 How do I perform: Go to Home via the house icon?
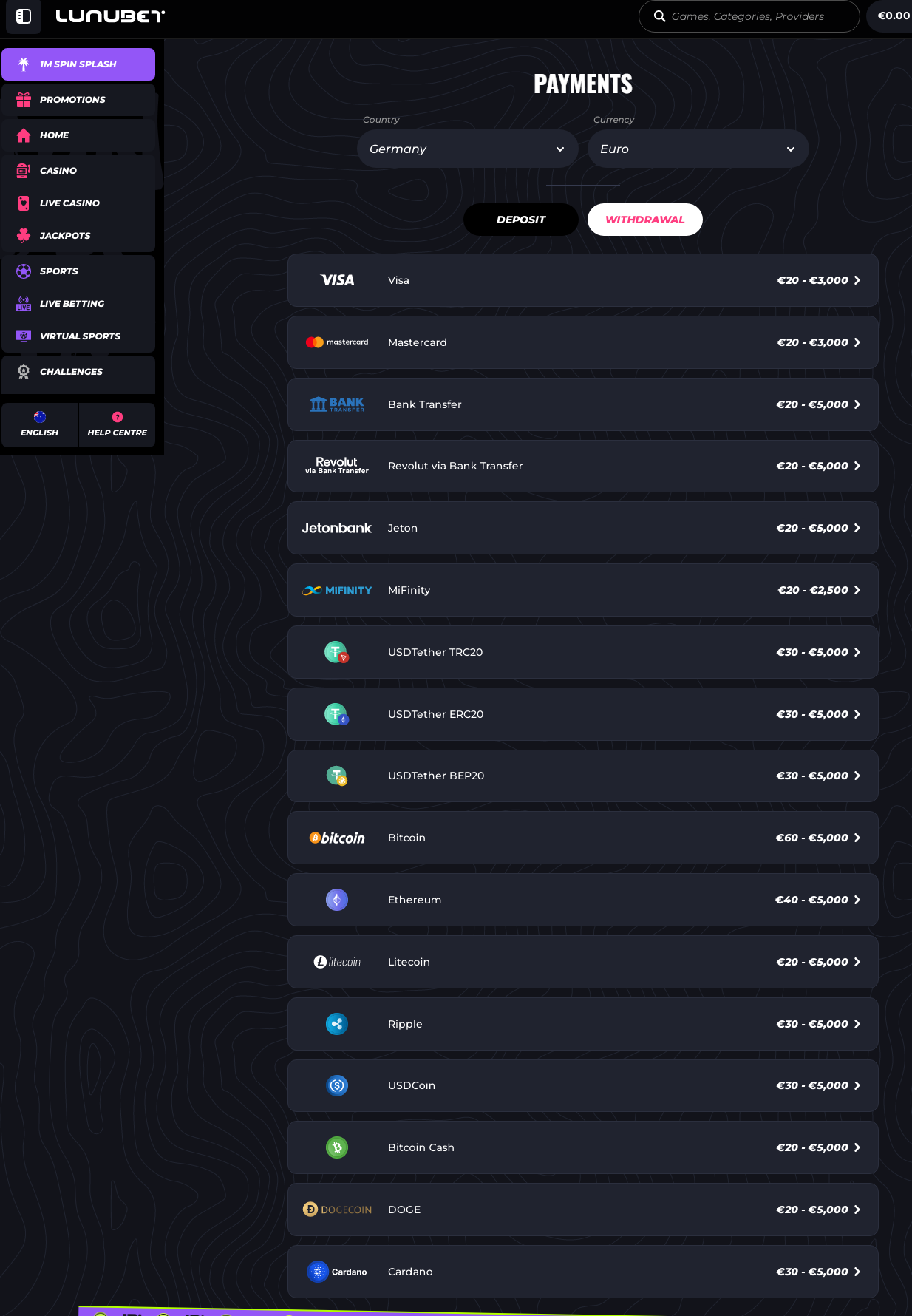(24, 135)
